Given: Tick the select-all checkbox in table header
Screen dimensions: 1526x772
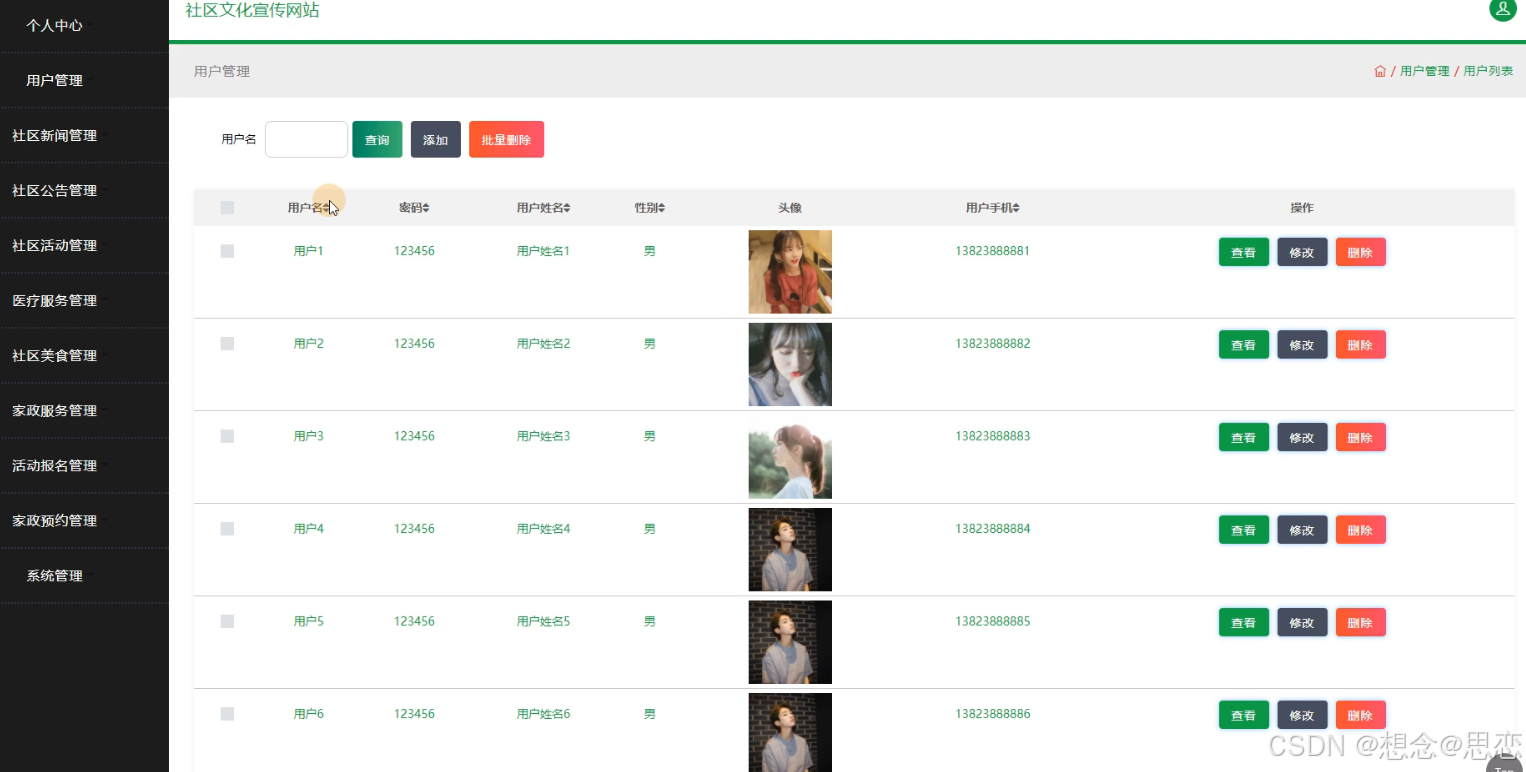Looking at the screenshot, I should (x=227, y=208).
